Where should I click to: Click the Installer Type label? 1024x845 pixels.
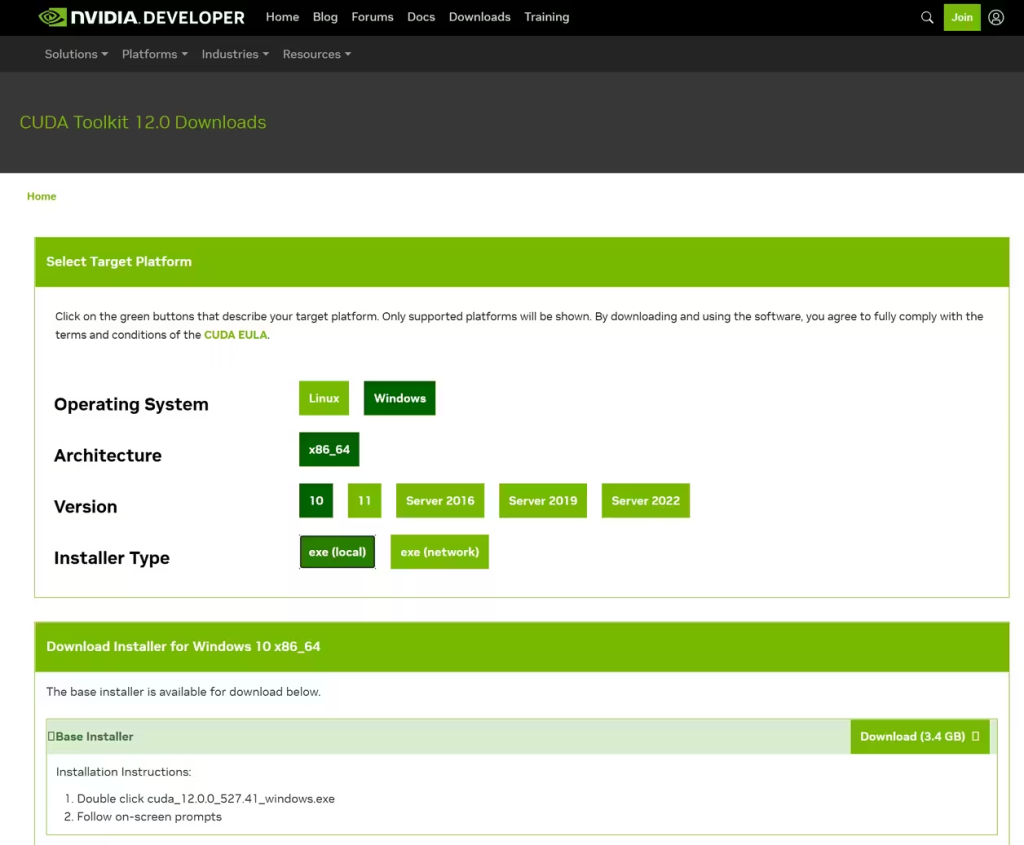coord(112,558)
